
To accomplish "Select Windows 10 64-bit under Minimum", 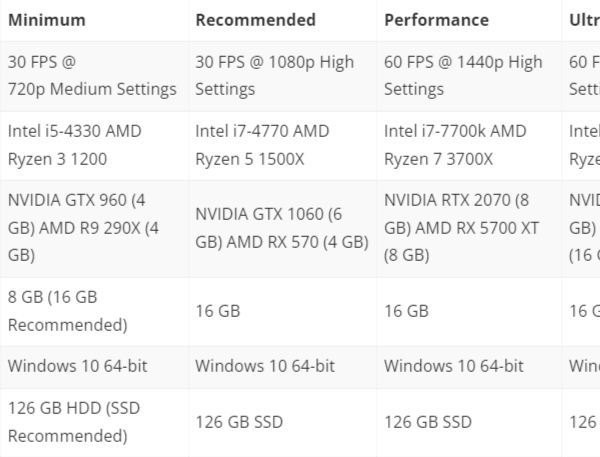I will click(x=94, y=367).
